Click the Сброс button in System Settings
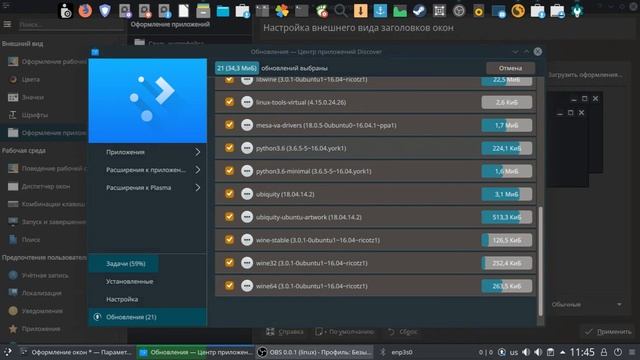640x360 pixels. (403, 332)
